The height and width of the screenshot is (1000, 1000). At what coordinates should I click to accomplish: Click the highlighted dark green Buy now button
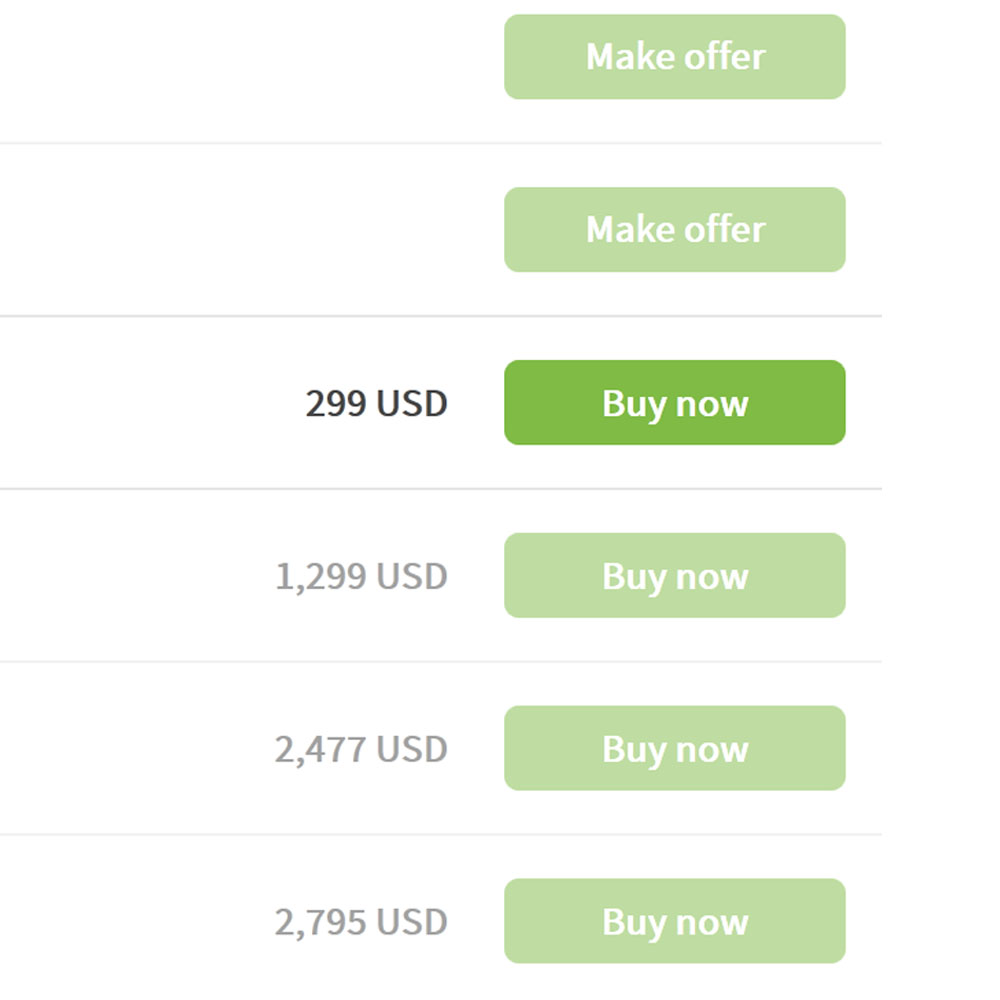(674, 403)
